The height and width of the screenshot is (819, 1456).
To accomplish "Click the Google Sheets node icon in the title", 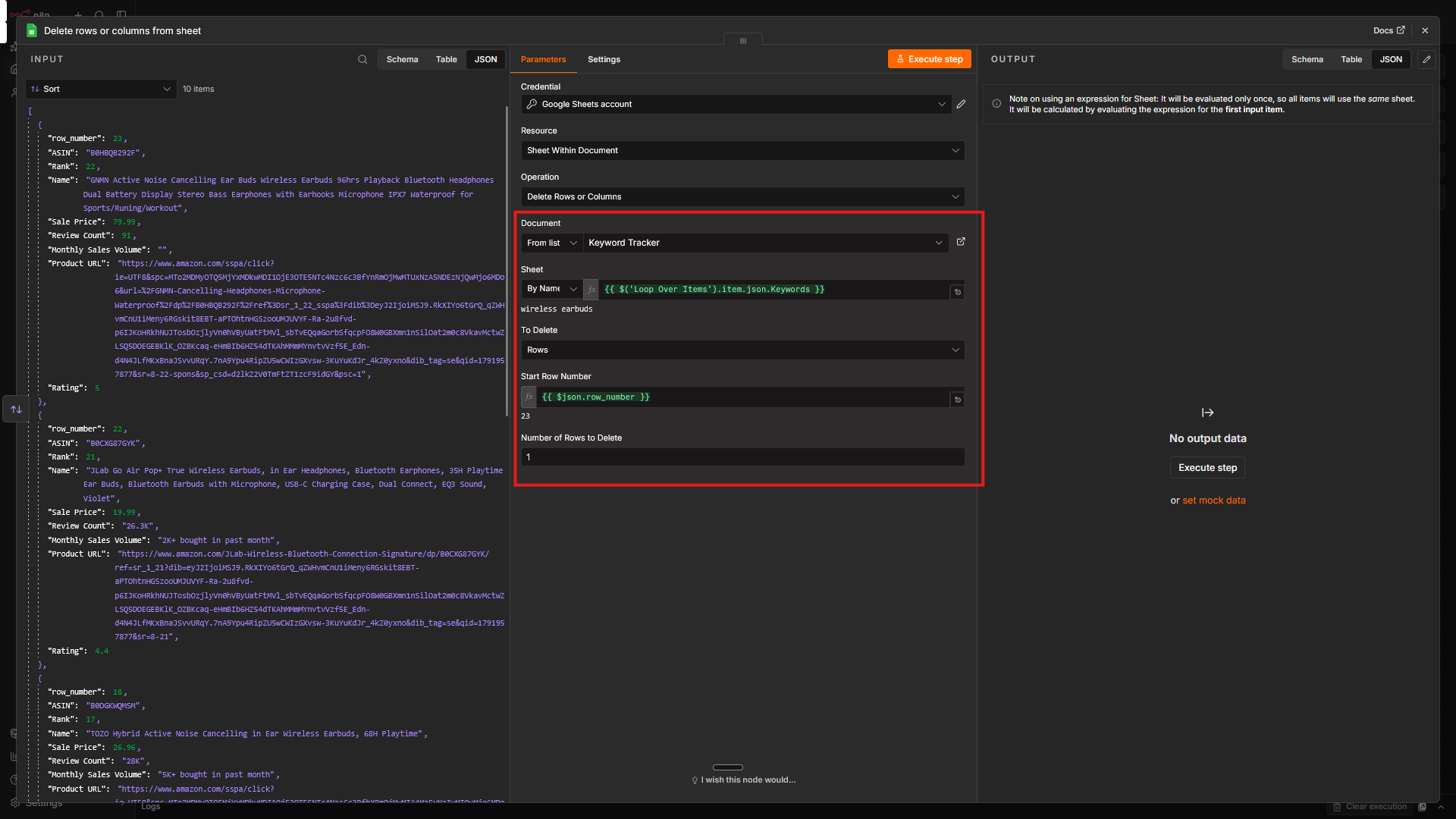I will click(32, 30).
